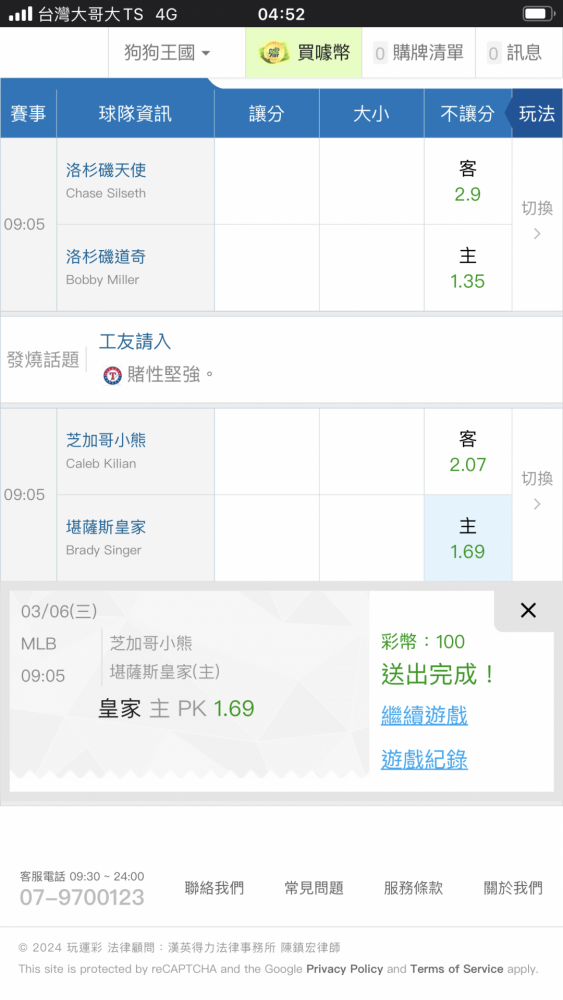The width and height of the screenshot is (563, 1000).
Task: Click the 洛杉磯道奇 team name
Action: (106, 257)
